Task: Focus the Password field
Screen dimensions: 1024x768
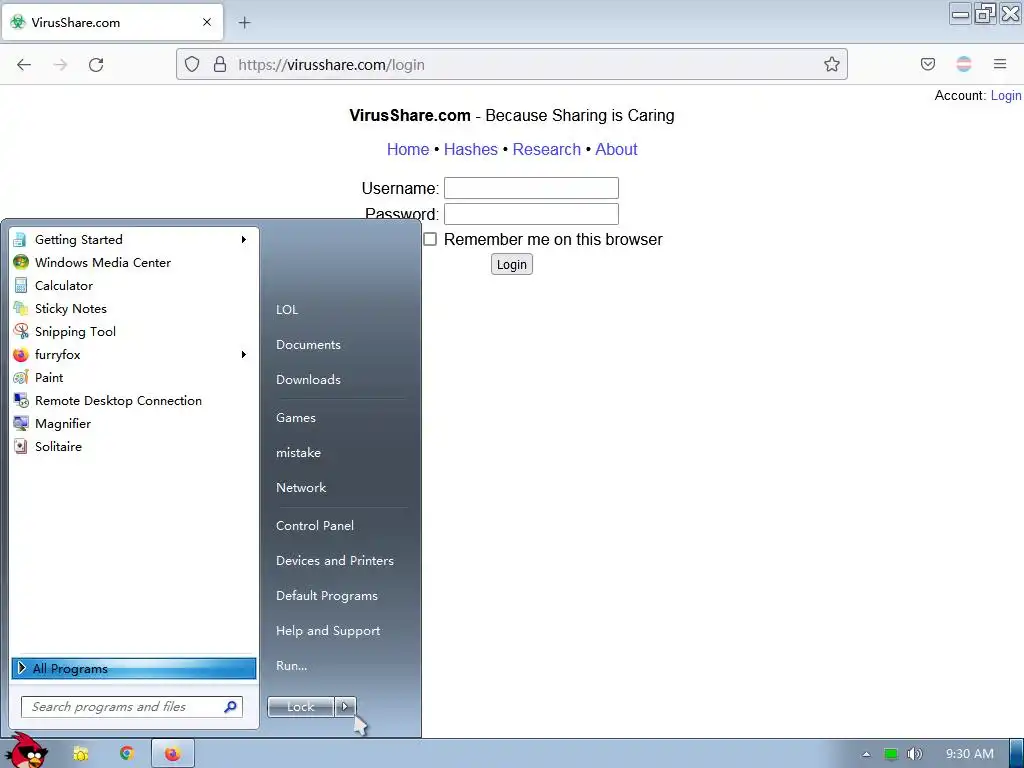Action: pos(531,214)
